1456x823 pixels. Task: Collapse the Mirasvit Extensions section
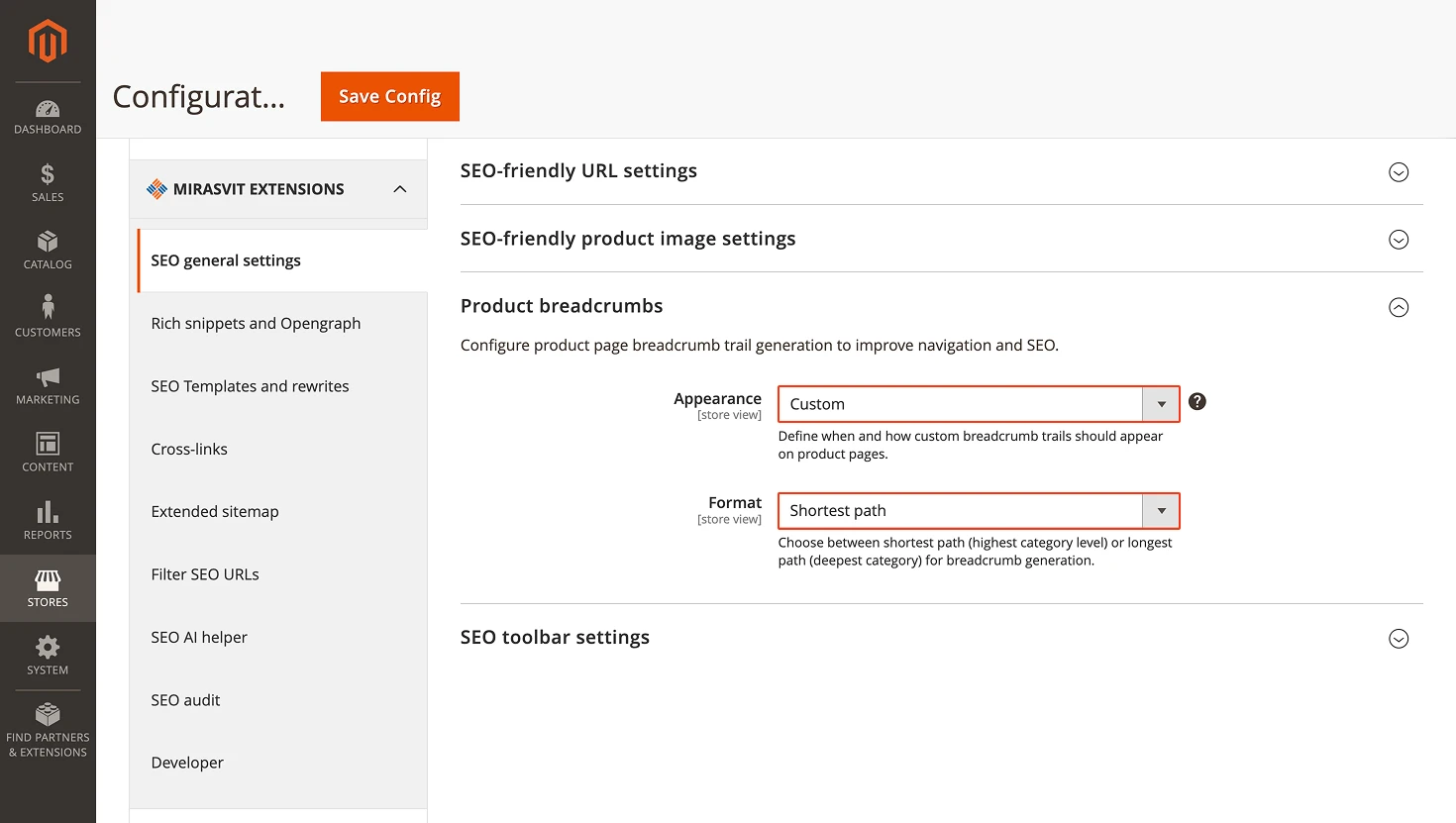pyautogui.click(x=400, y=188)
